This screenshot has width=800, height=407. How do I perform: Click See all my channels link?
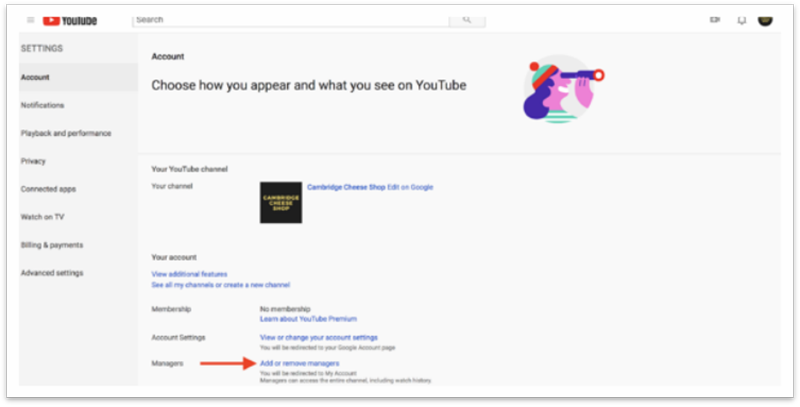(220, 285)
